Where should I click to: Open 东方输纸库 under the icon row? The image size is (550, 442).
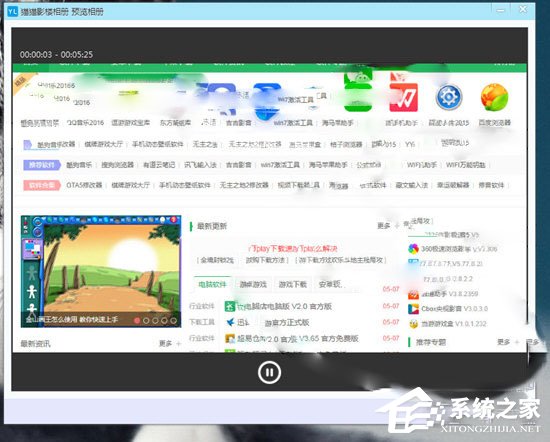175,123
